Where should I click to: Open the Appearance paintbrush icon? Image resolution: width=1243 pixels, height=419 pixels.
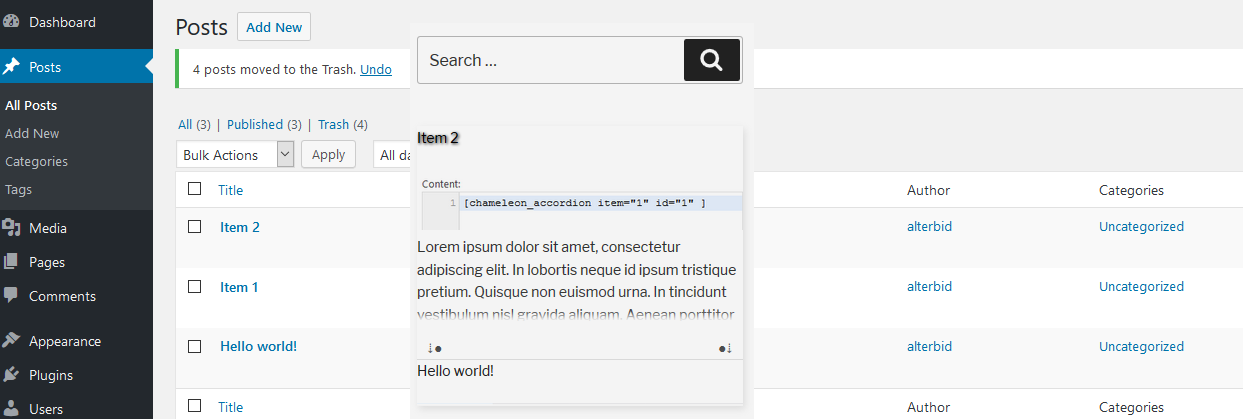[12, 341]
